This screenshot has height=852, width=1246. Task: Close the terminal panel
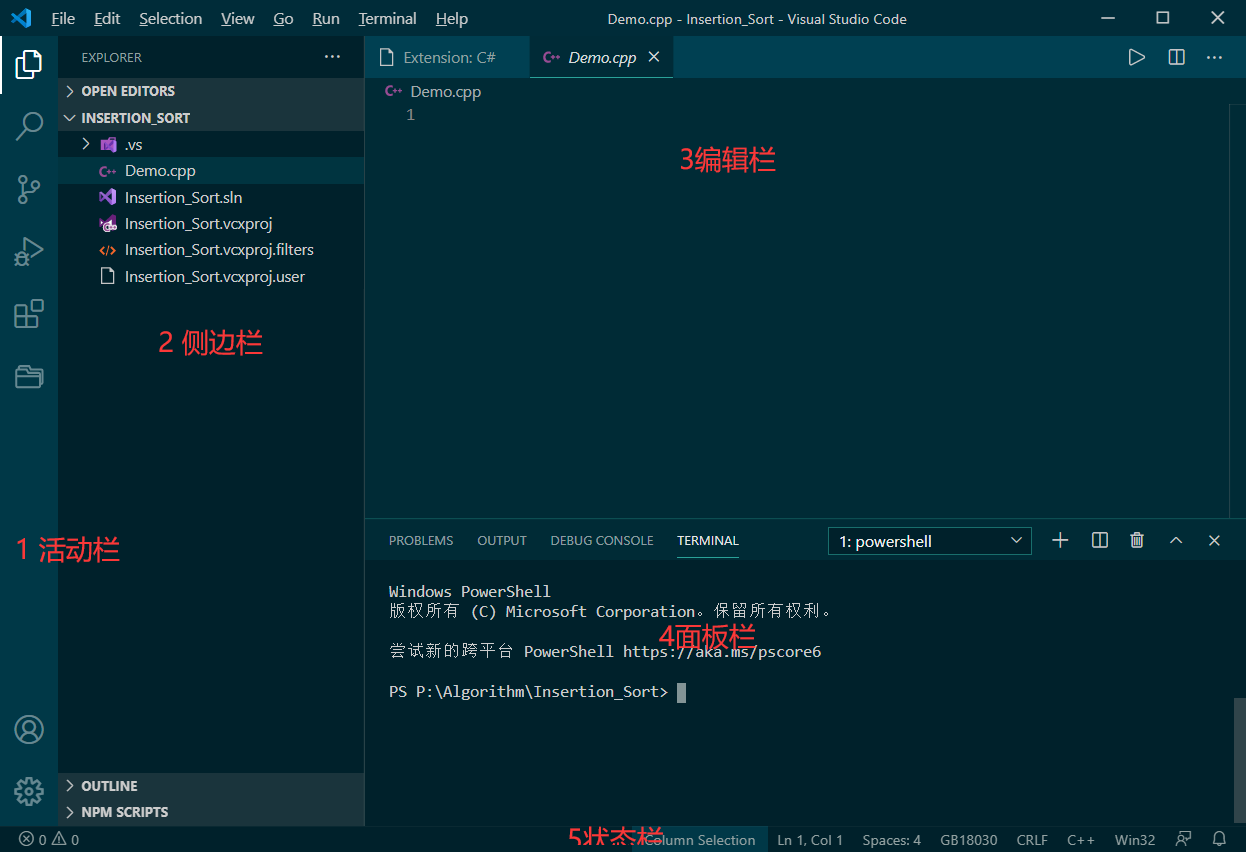coord(1214,540)
